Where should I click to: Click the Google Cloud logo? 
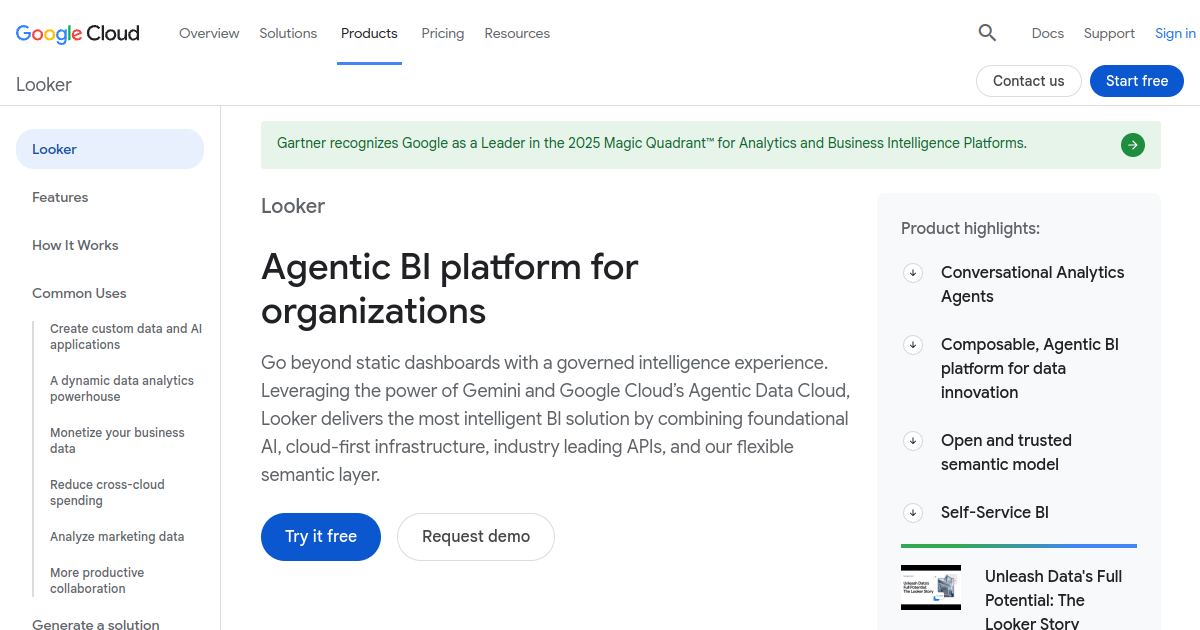(78, 33)
